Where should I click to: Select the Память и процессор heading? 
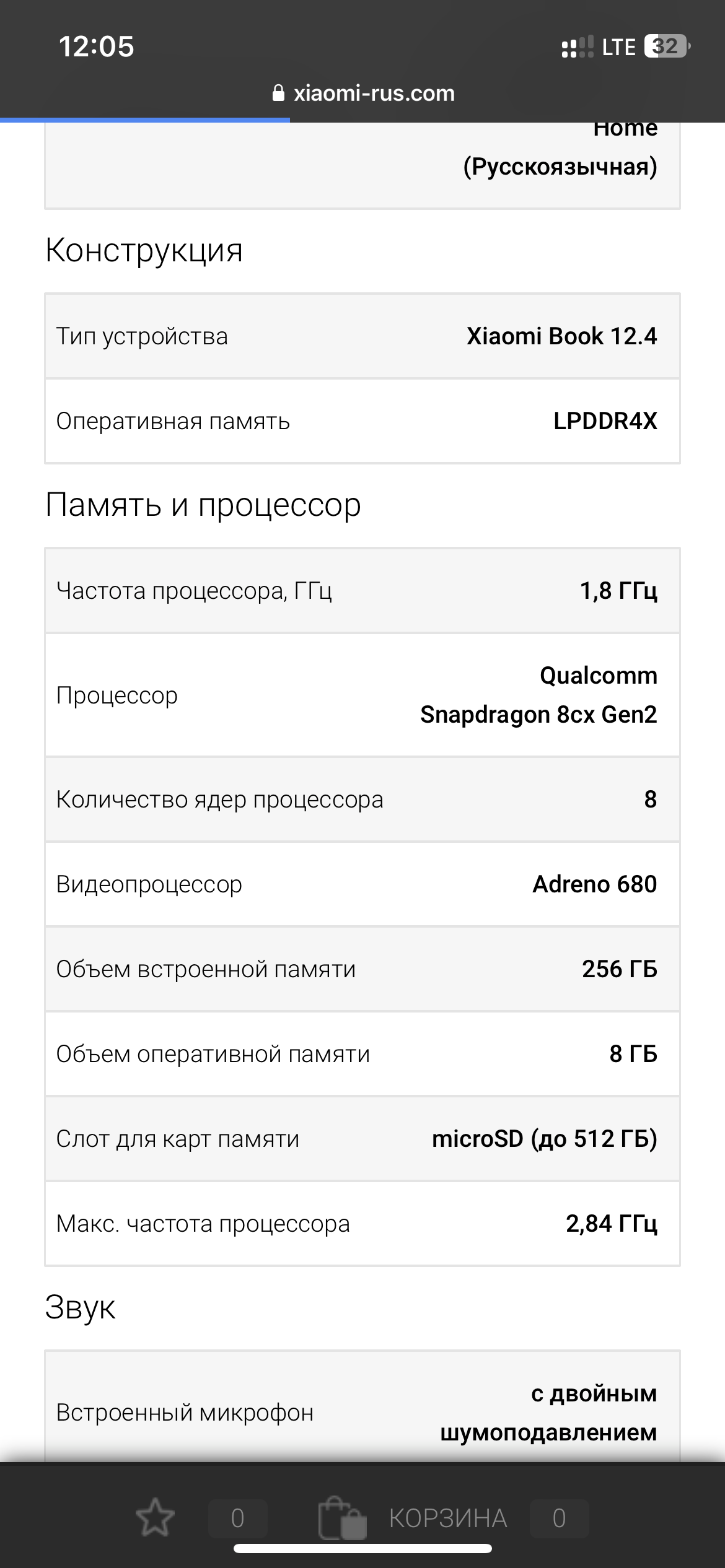203,505
